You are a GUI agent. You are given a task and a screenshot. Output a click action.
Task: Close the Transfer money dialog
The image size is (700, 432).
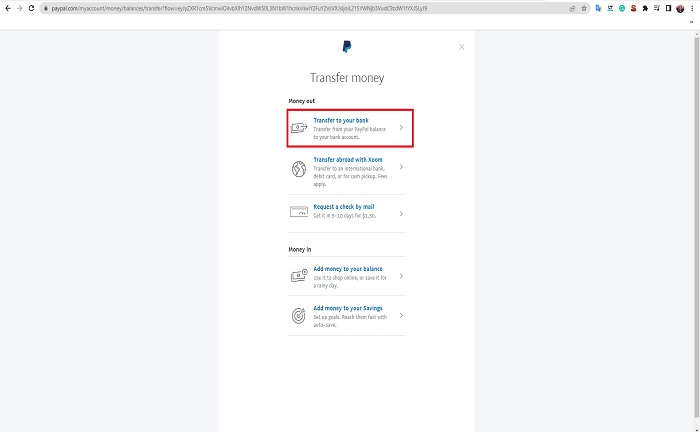(x=462, y=47)
